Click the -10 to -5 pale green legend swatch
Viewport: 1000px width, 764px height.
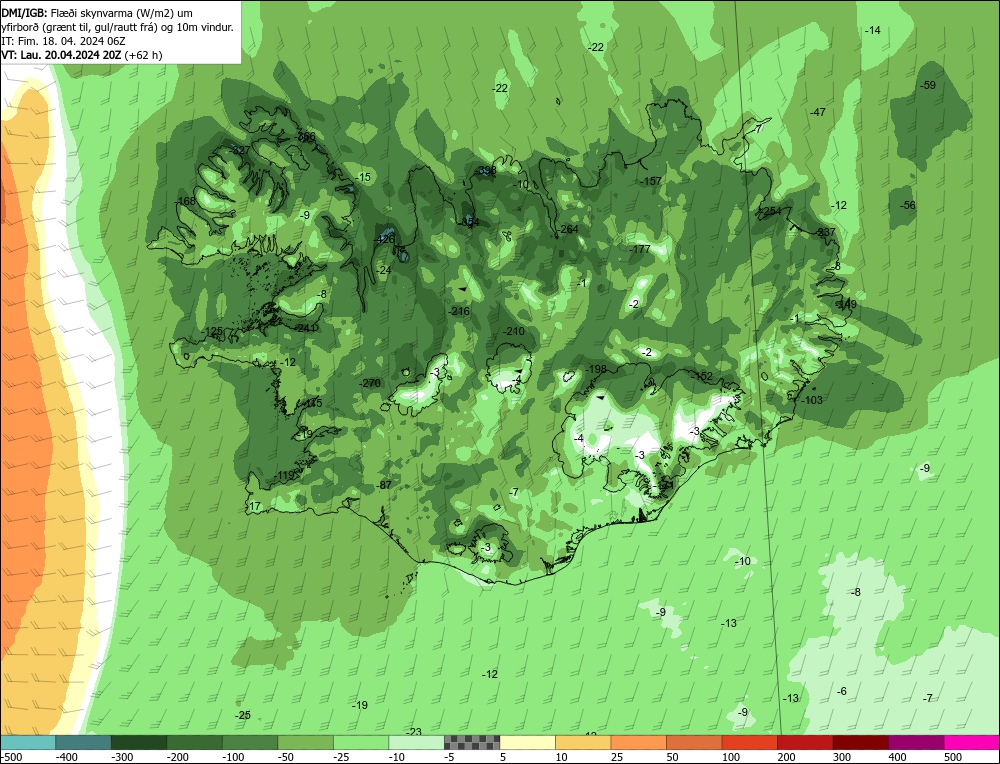coord(416,742)
